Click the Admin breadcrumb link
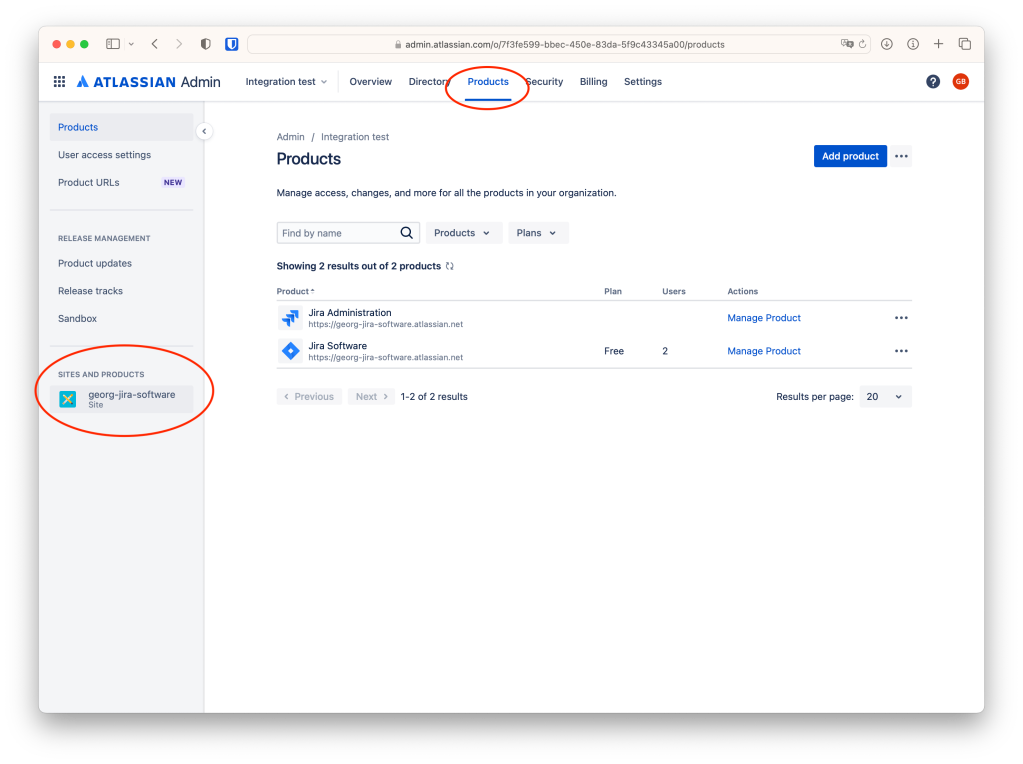Screen dimensions: 1023x764 point(290,137)
